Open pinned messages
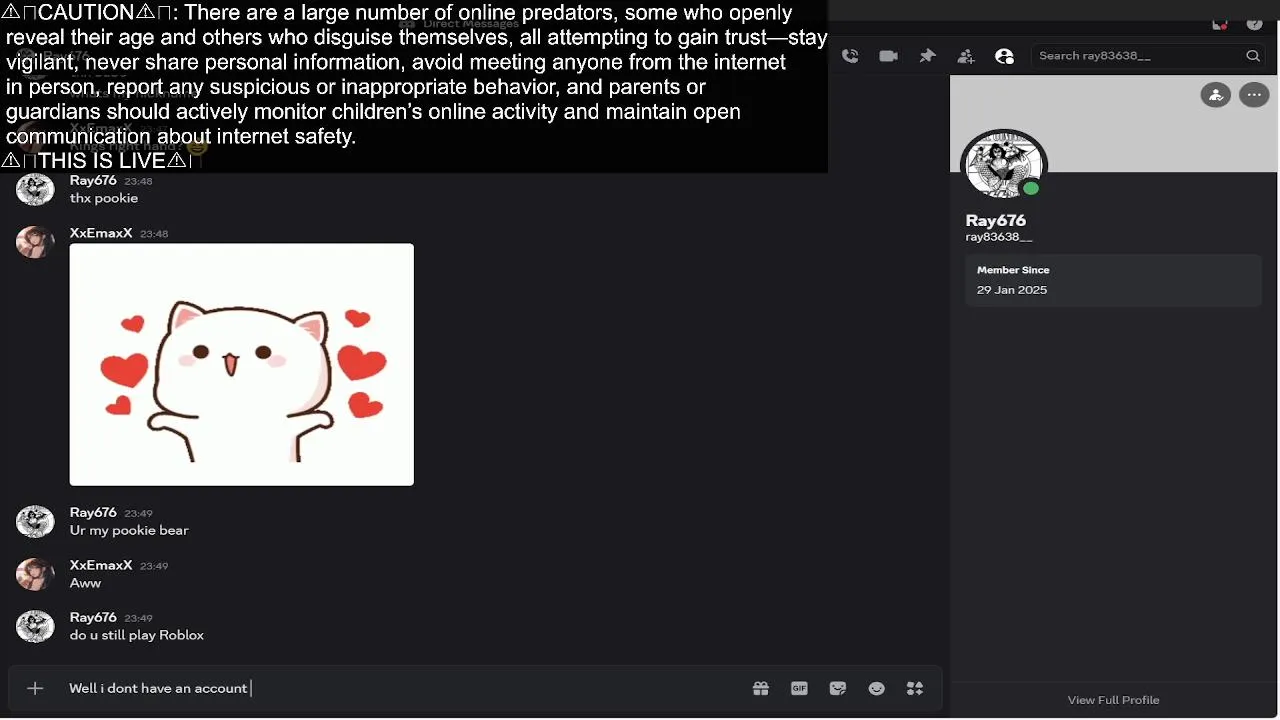Viewport: 1280px width, 720px height. click(x=927, y=56)
